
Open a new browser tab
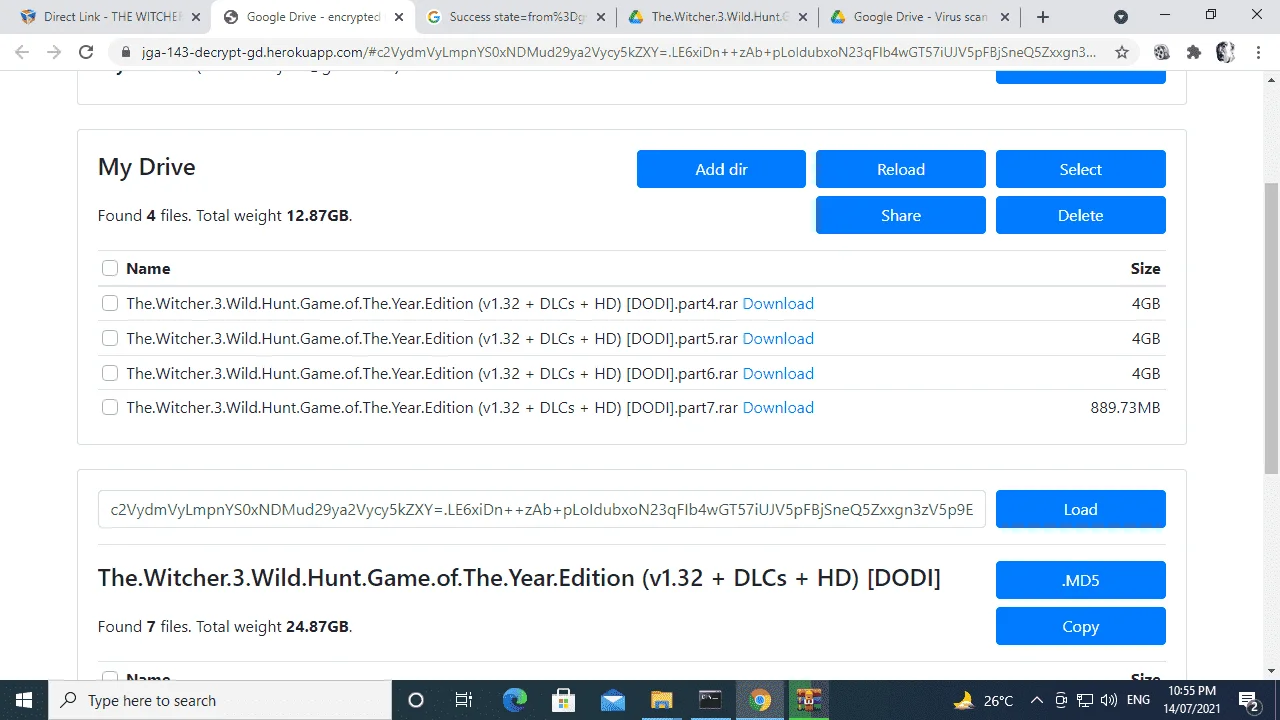(x=1043, y=17)
